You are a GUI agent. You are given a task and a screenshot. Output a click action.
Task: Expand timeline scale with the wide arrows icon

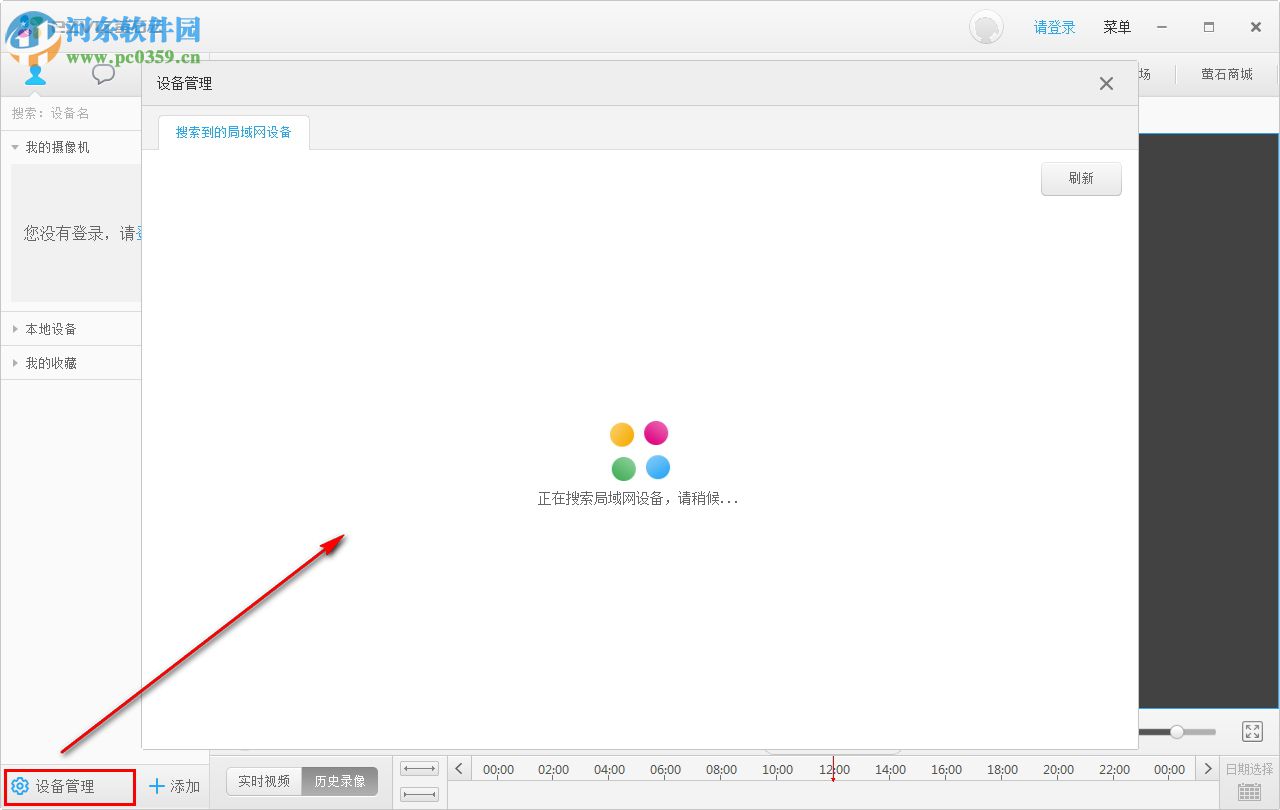point(419,769)
